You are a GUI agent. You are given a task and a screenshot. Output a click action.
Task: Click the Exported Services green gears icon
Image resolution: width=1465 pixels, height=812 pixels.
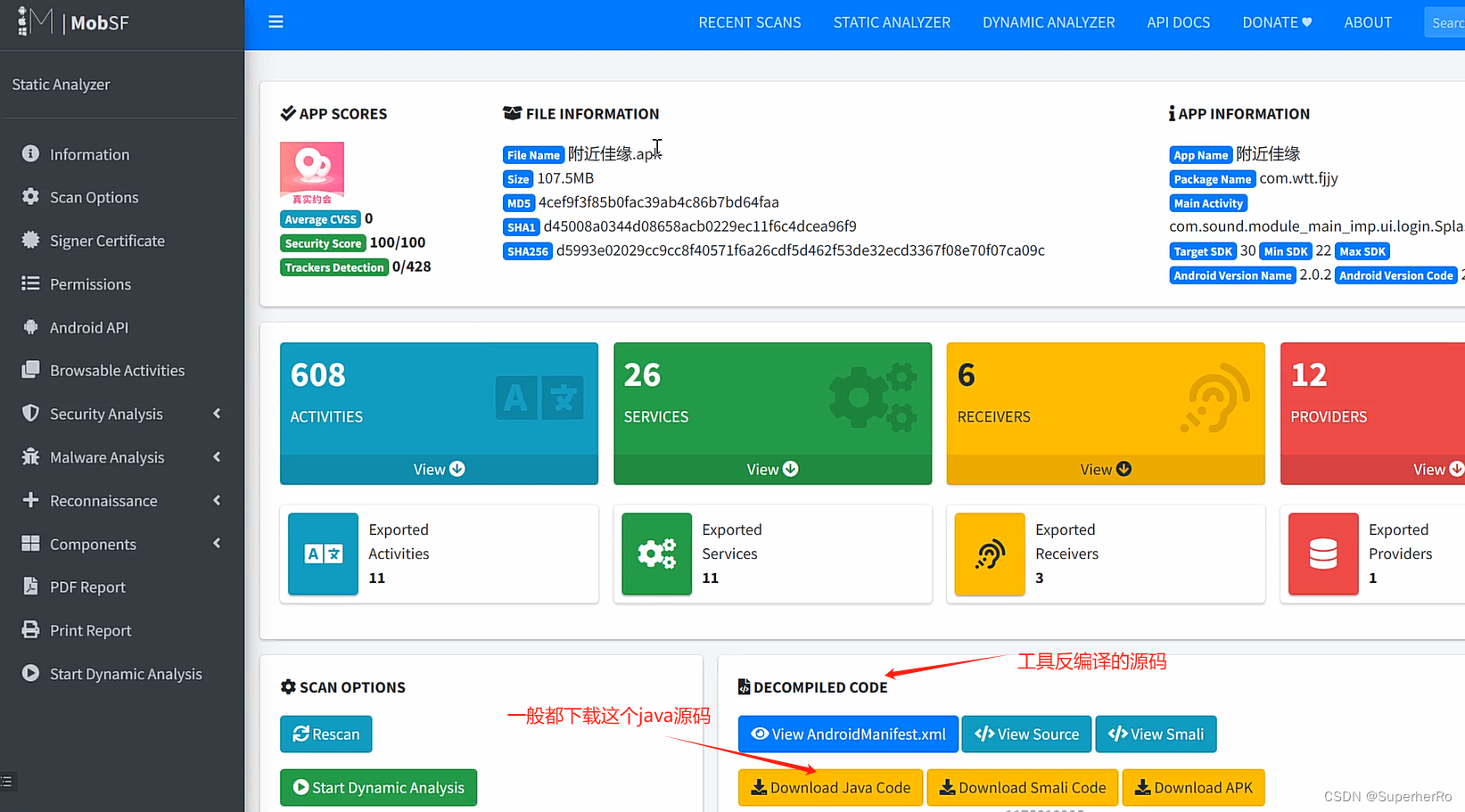pos(656,554)
